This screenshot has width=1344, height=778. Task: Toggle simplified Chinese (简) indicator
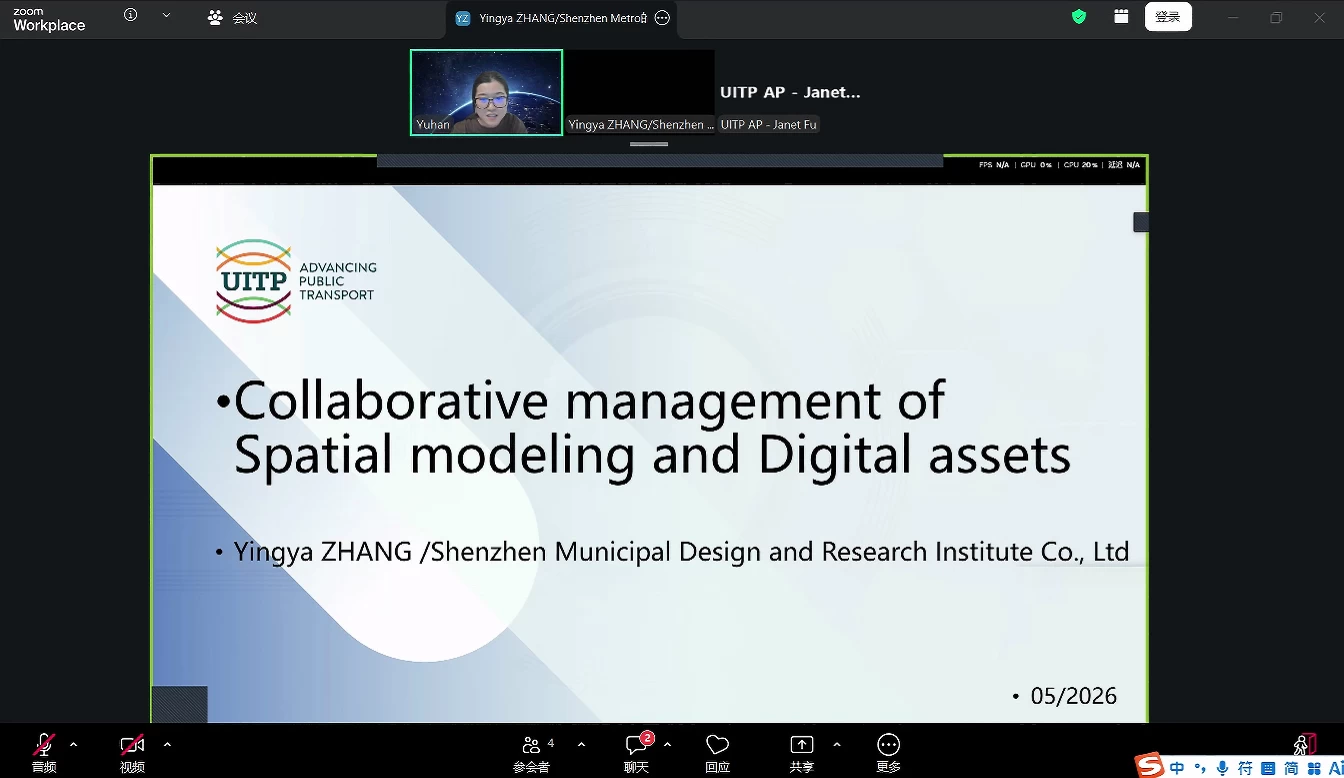coord(1291,768)
